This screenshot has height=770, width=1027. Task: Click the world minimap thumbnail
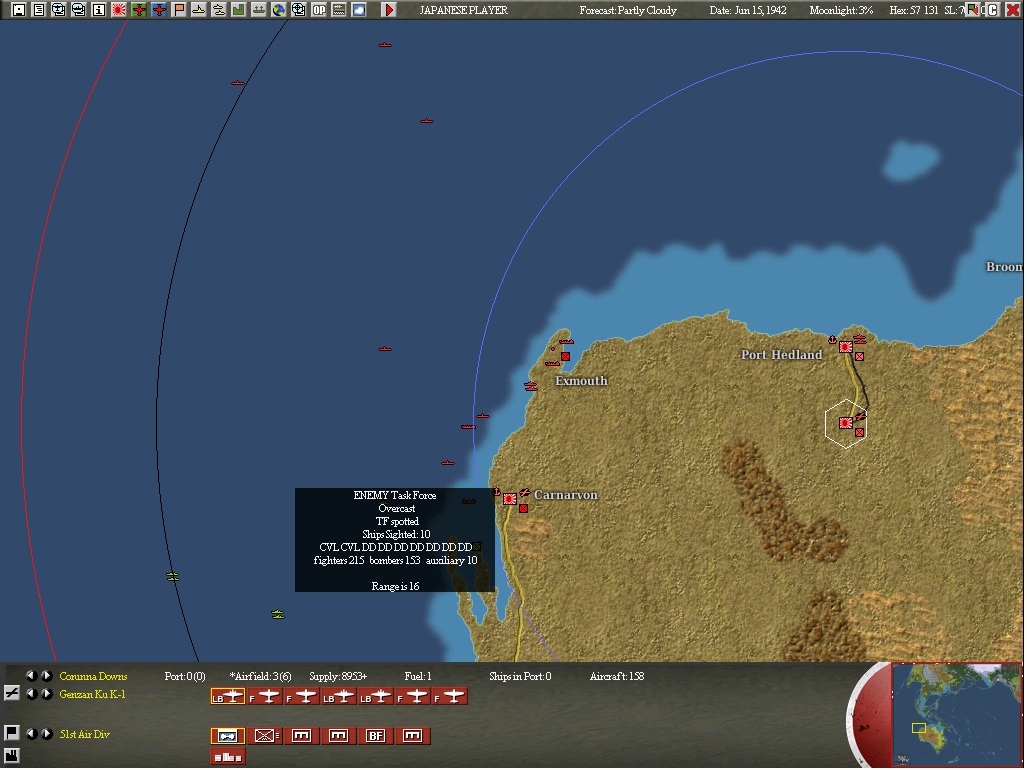956,714
